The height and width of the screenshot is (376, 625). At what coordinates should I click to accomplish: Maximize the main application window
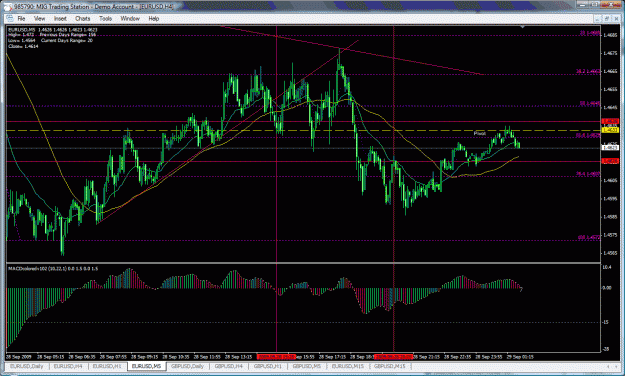pyautogui.click(x=595, y=5)
